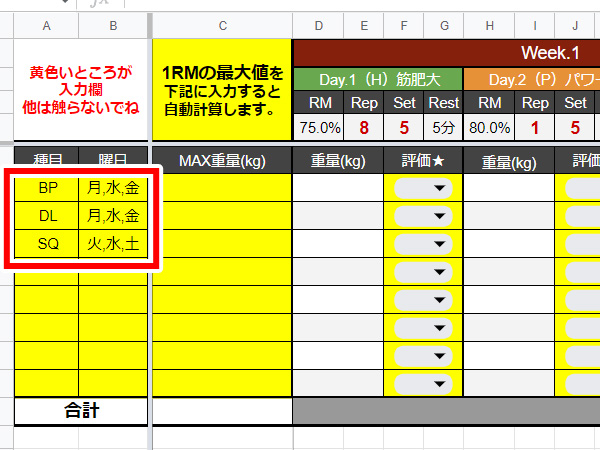
Task: Click the MAX重量(kg) column header cell
Action: tap(221, 160)
